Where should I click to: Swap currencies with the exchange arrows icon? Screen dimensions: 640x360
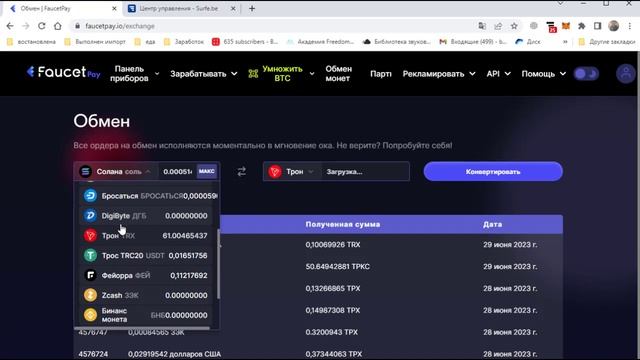coord(242,171)
